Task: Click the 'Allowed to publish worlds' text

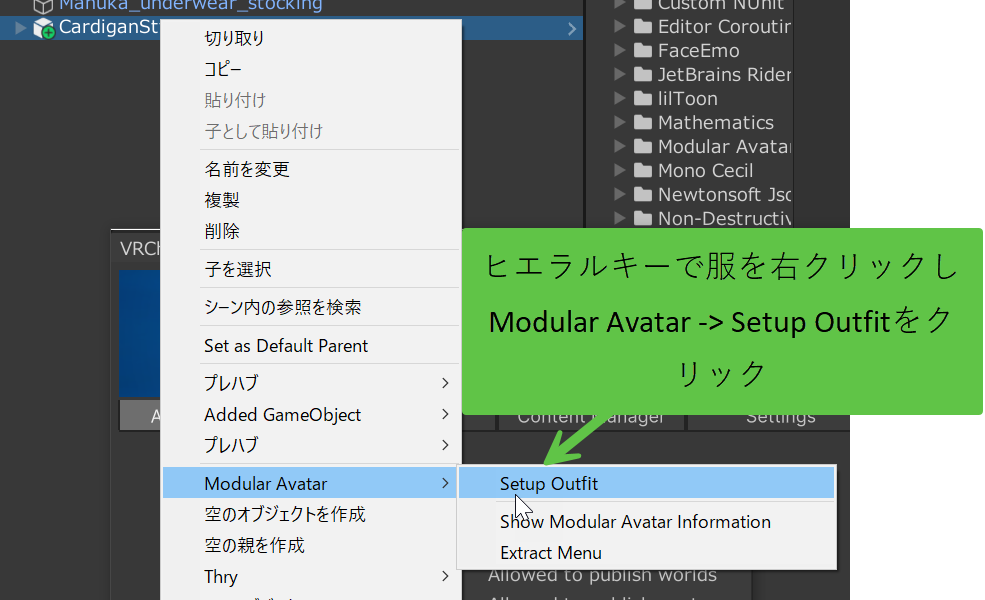Action: click(x=602, y=576)
